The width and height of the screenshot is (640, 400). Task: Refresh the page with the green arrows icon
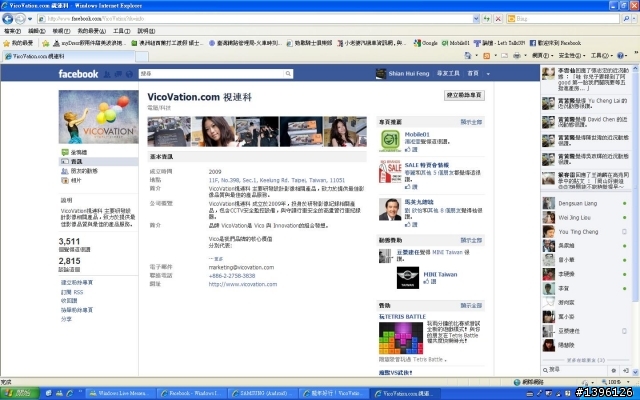point(487,19)
